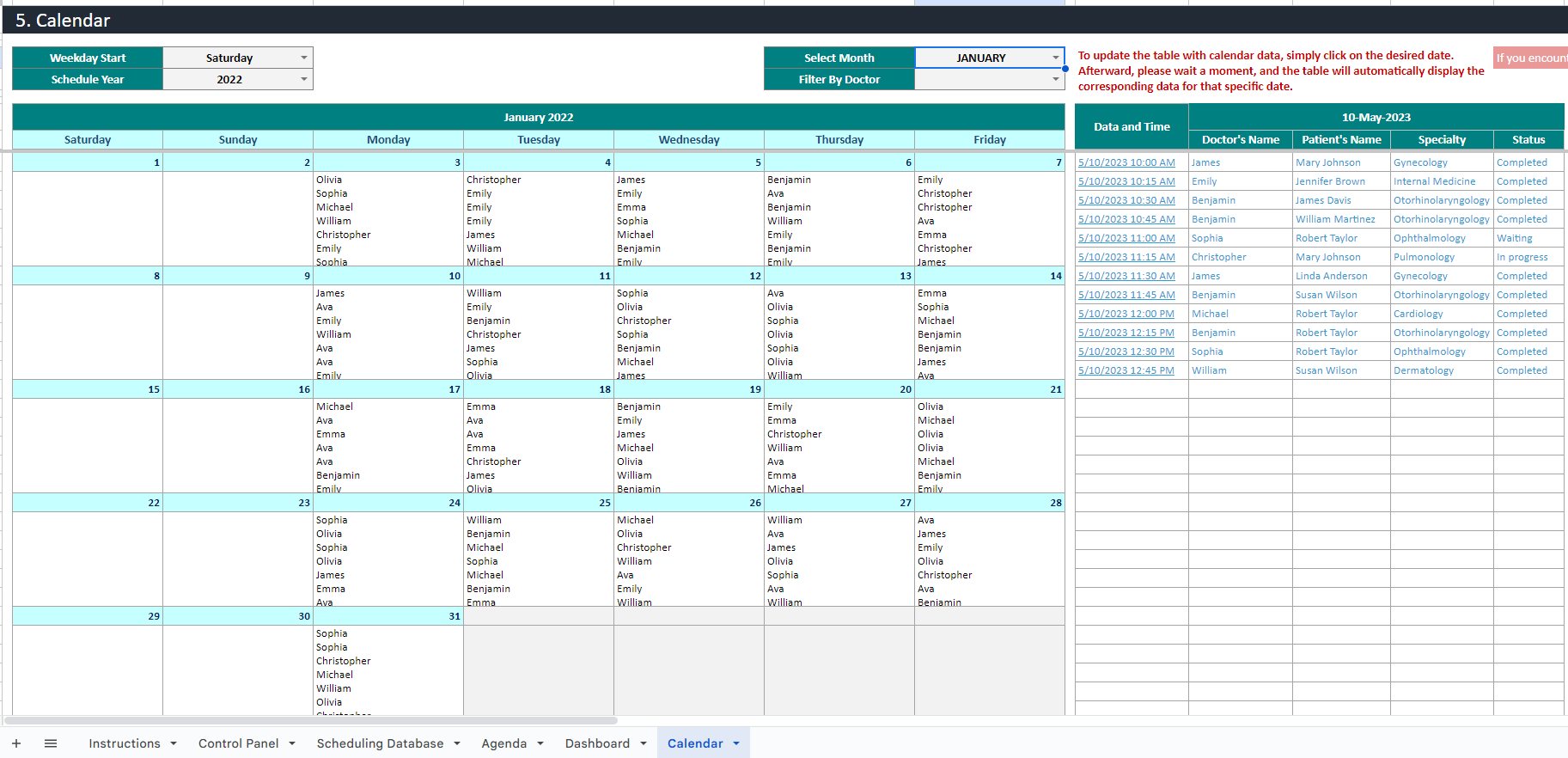Screen dimensions: 1568x758
Task: Click the Friday column header
Action: 990,139
